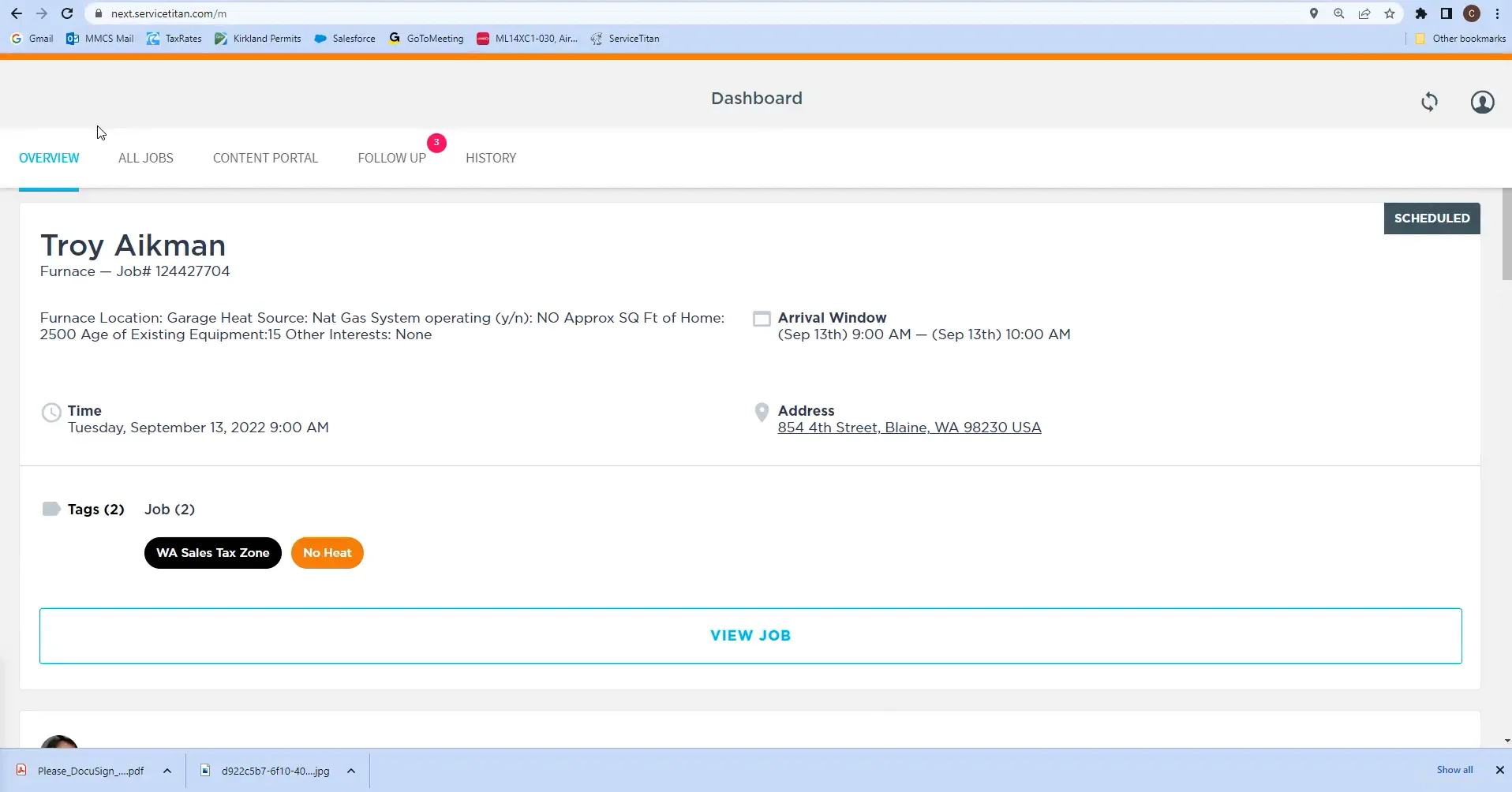Select the Chrome profile avatar with letter C
1512x792 pixels.
pyautogui.click(x=1471, y=13)
